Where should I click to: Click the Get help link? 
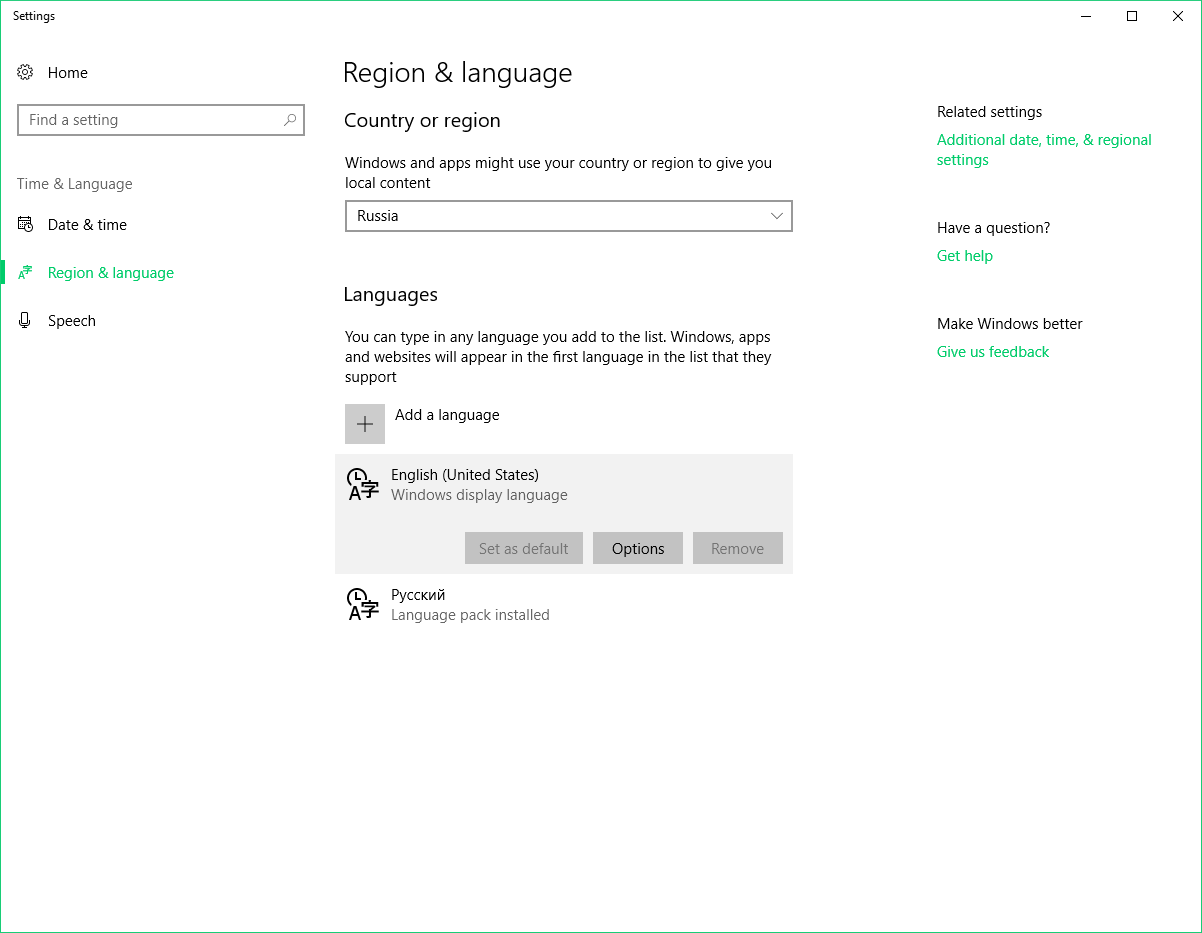click(x=965, y=256)
